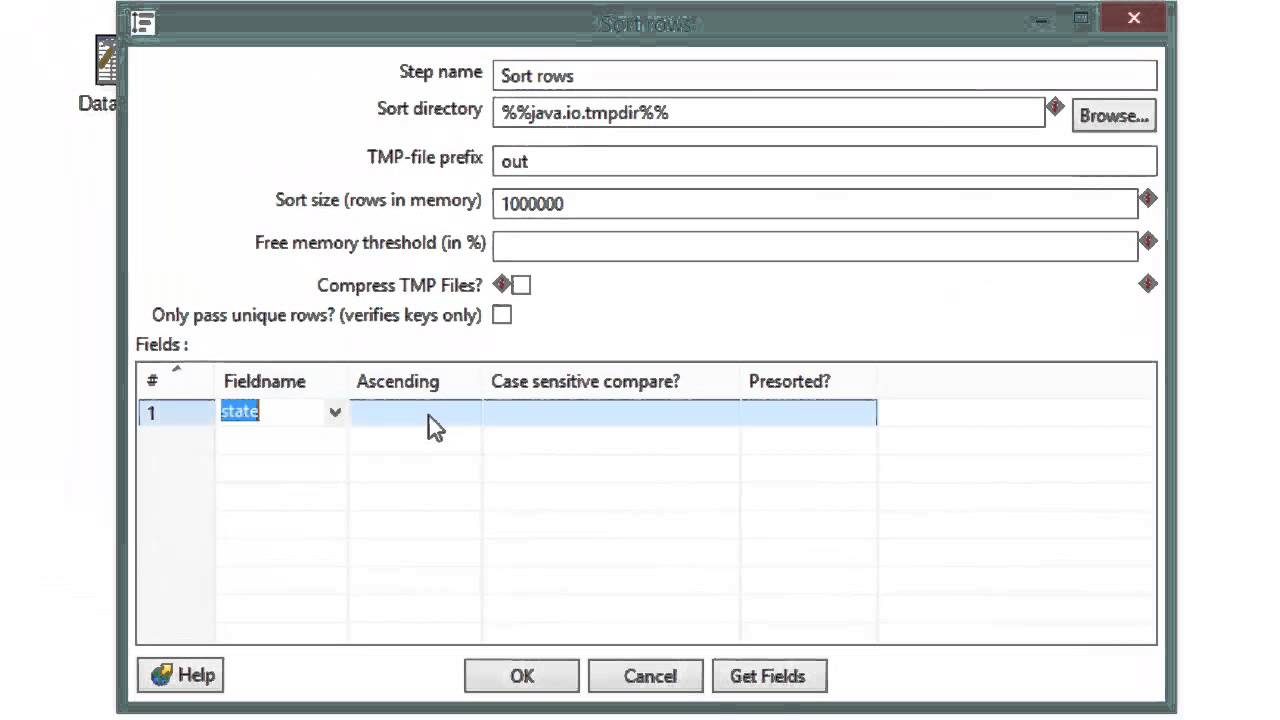Click the Presorted? column header
Screen dimensions: 1280x720
(808, 381)
